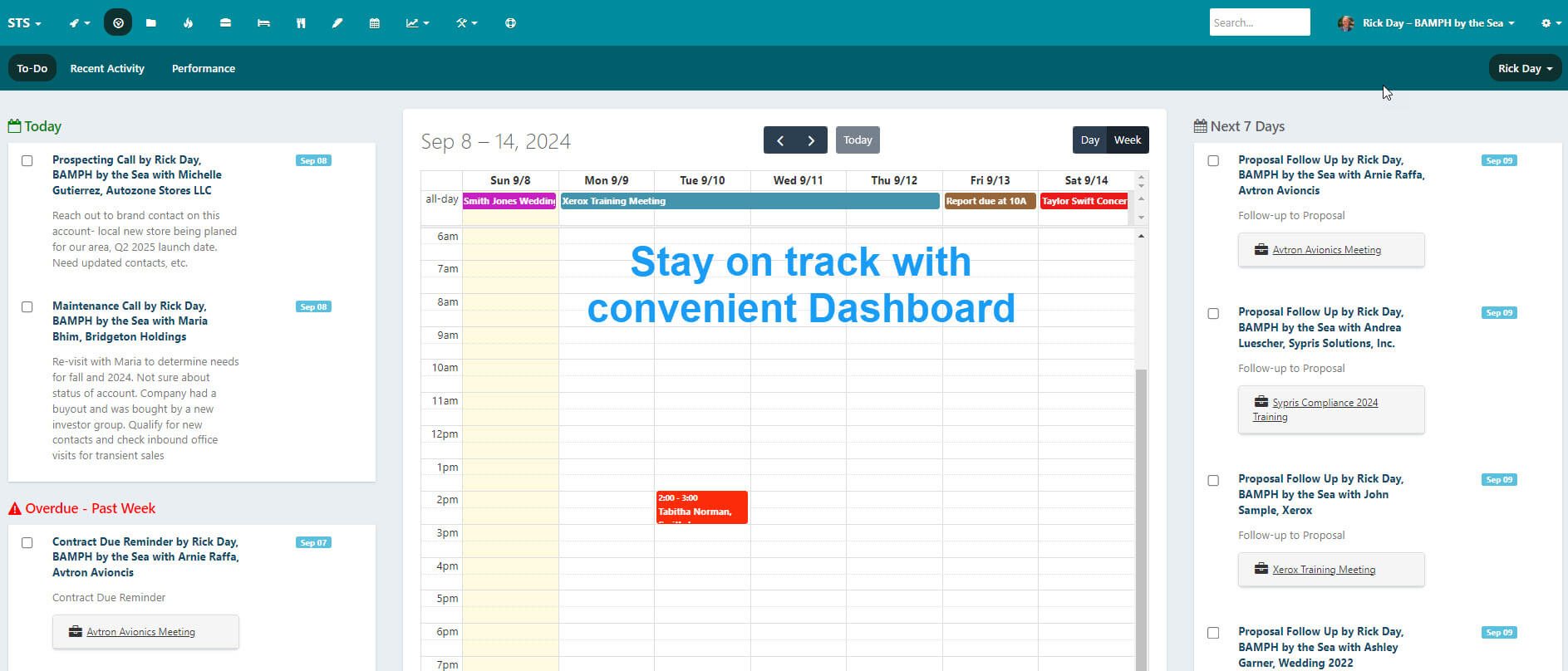Screen dimensions: 1568x671
Task: Click the life ring help icon
Action: [510, 23]
